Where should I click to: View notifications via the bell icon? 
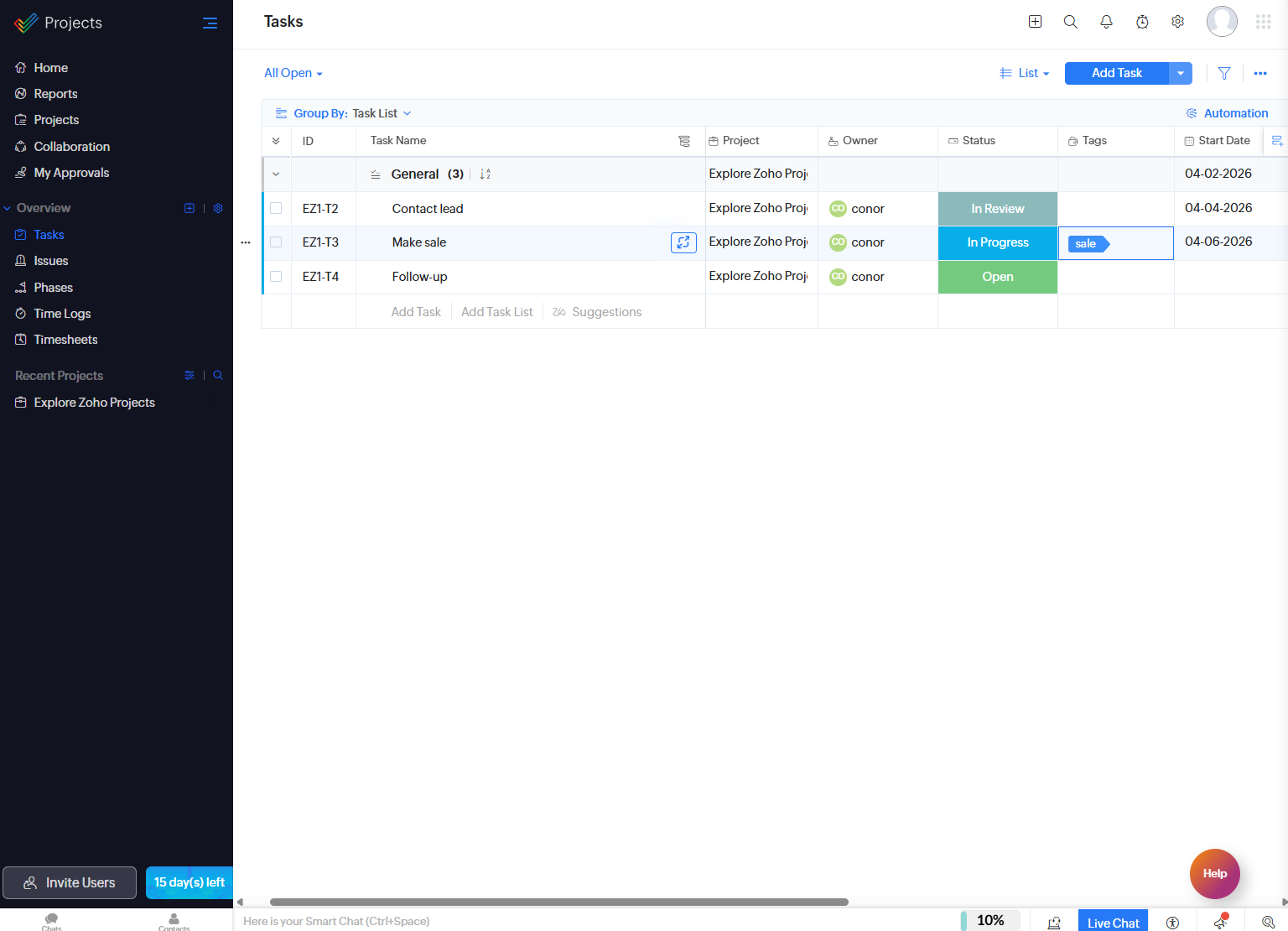coord(1106,21)
